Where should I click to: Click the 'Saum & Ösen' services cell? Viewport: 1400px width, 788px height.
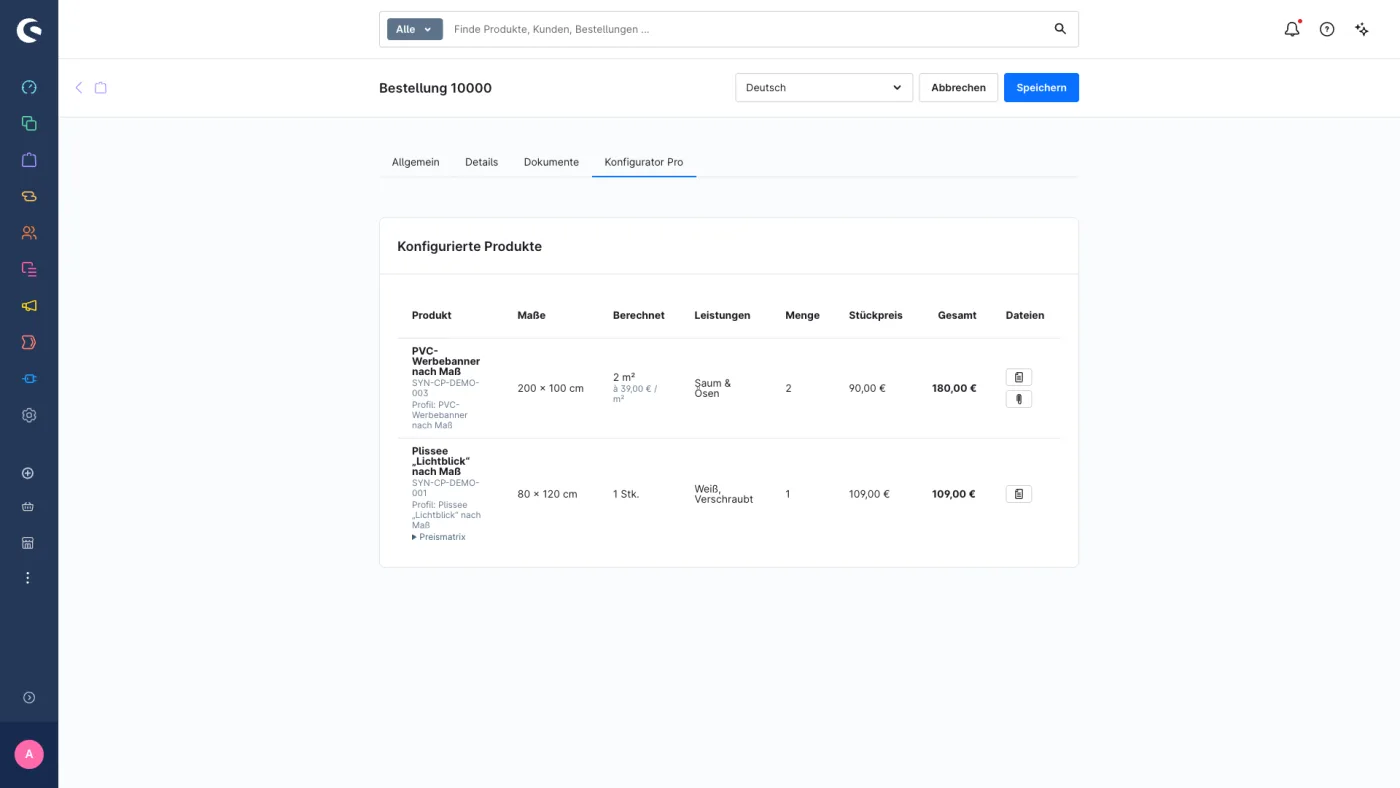(x=713, y=388)
